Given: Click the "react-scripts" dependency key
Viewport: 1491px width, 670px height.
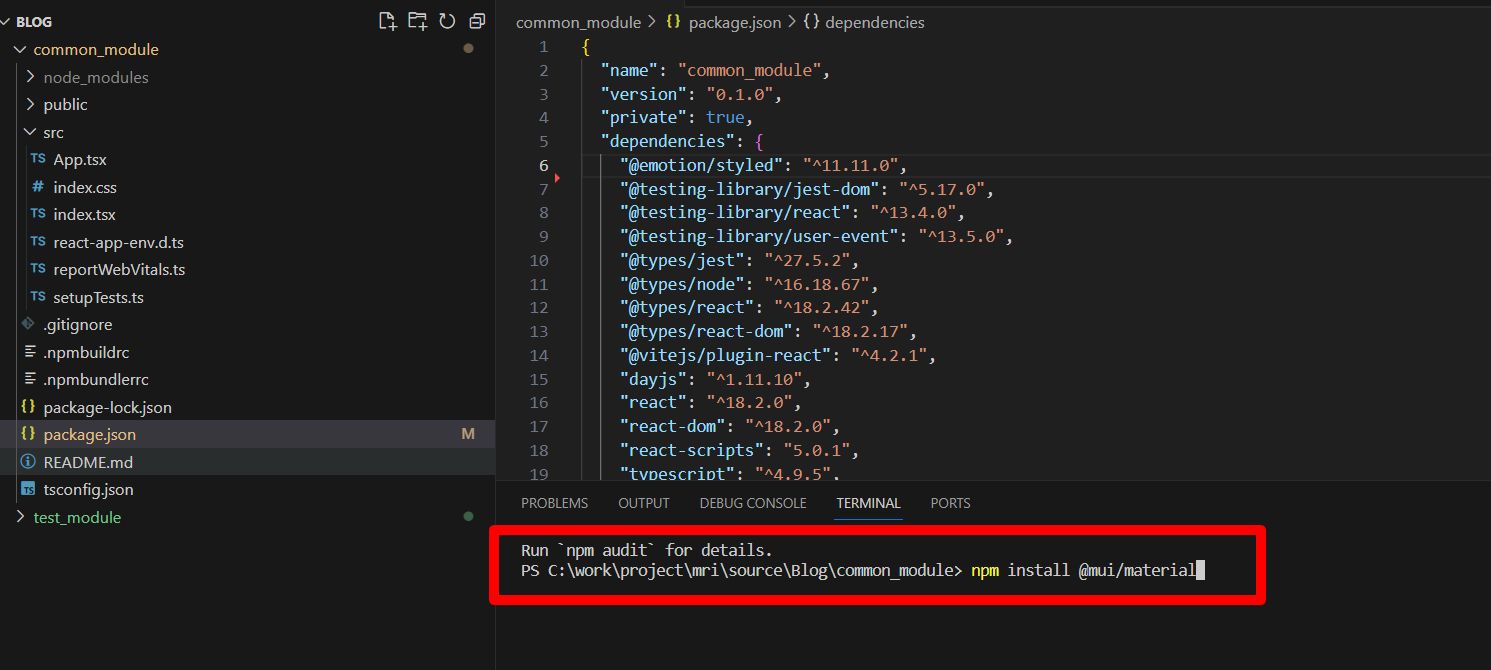Looking at the screenshot, I should (x=692, y=450).
